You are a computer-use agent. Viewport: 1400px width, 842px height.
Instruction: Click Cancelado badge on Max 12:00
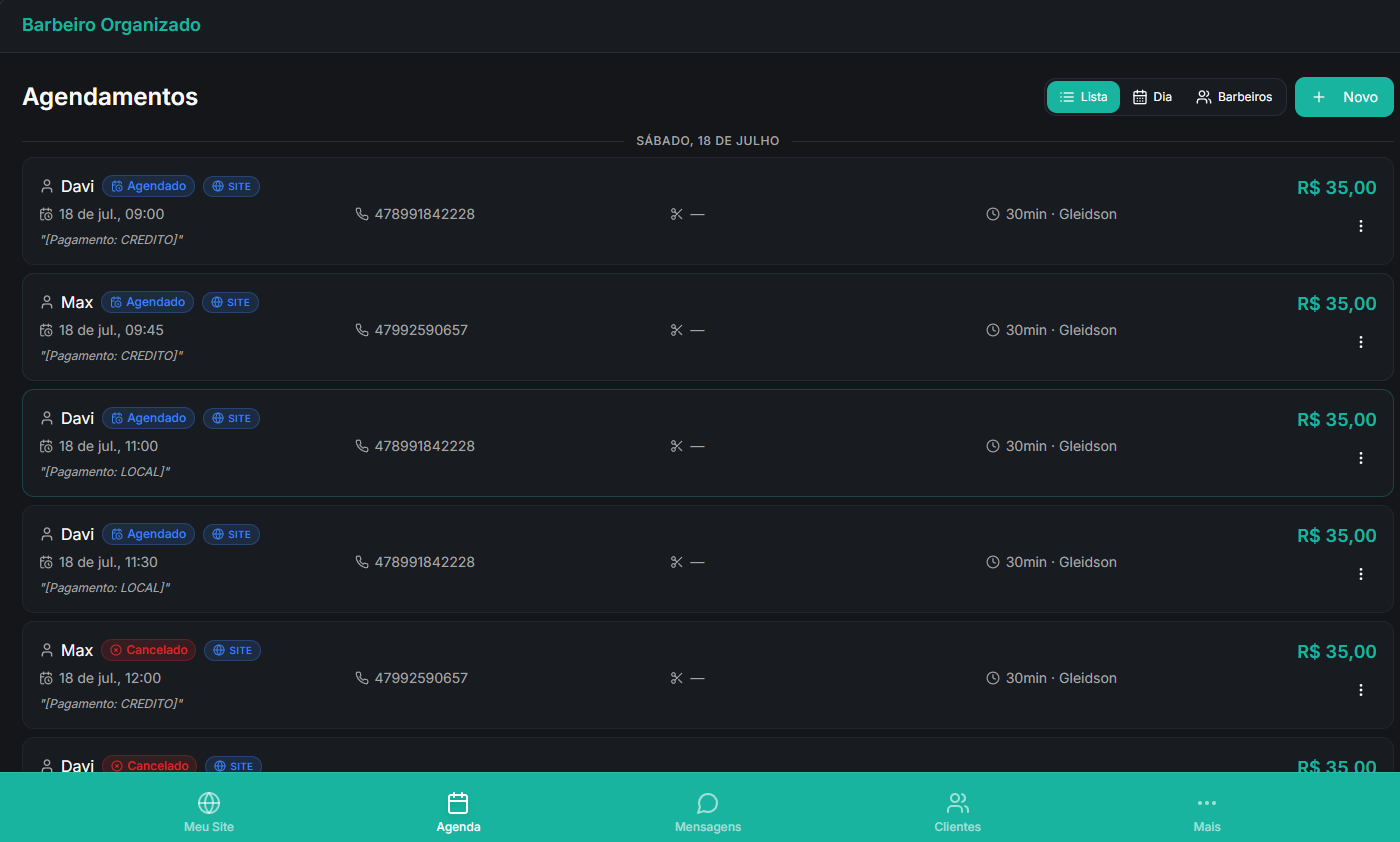148,650
